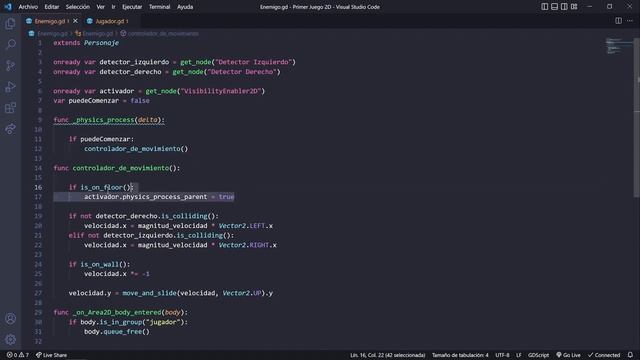
Task: Click body.queue_free() on line 31
Action: [117, 331]
